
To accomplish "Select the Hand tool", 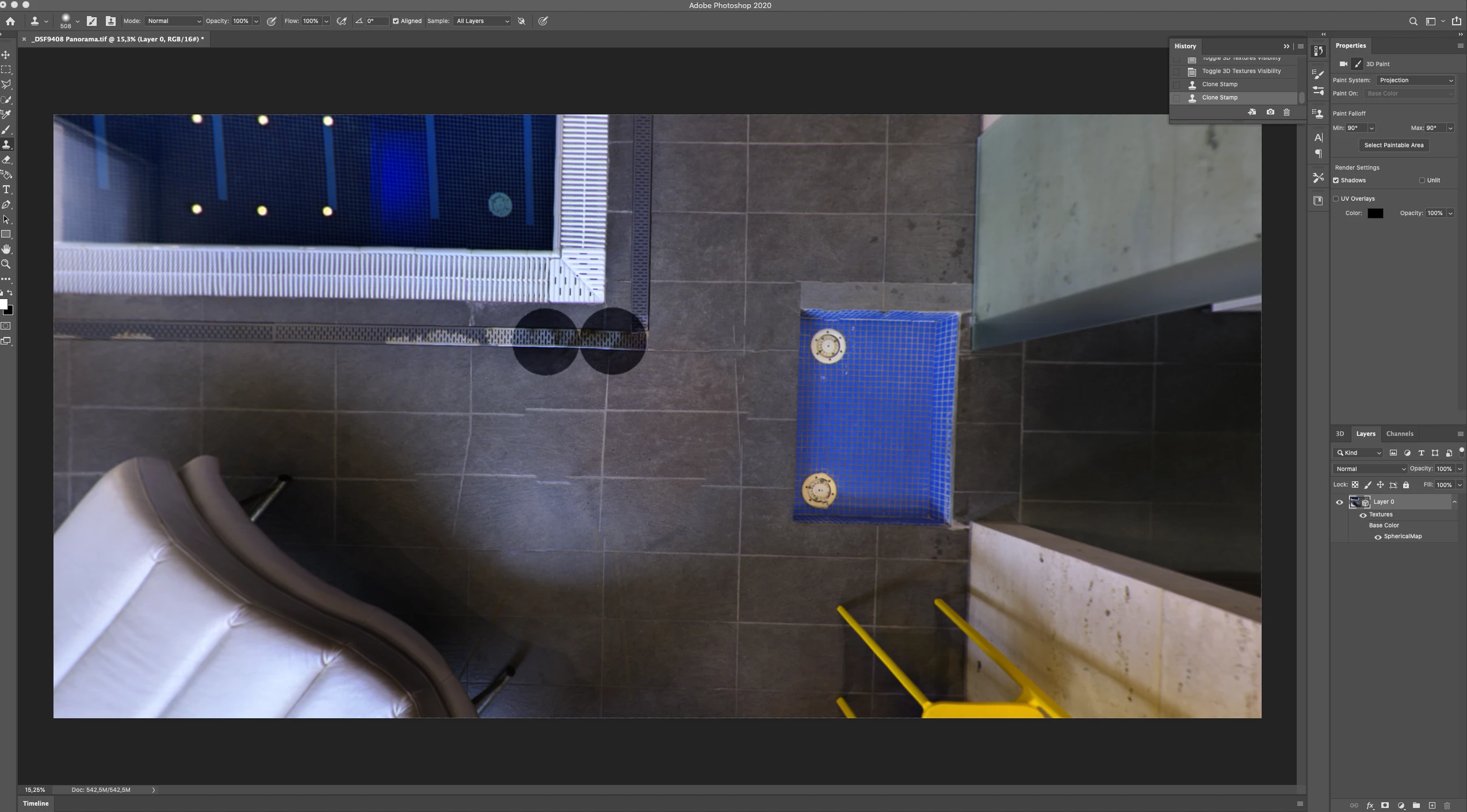I will pos(6,249).
